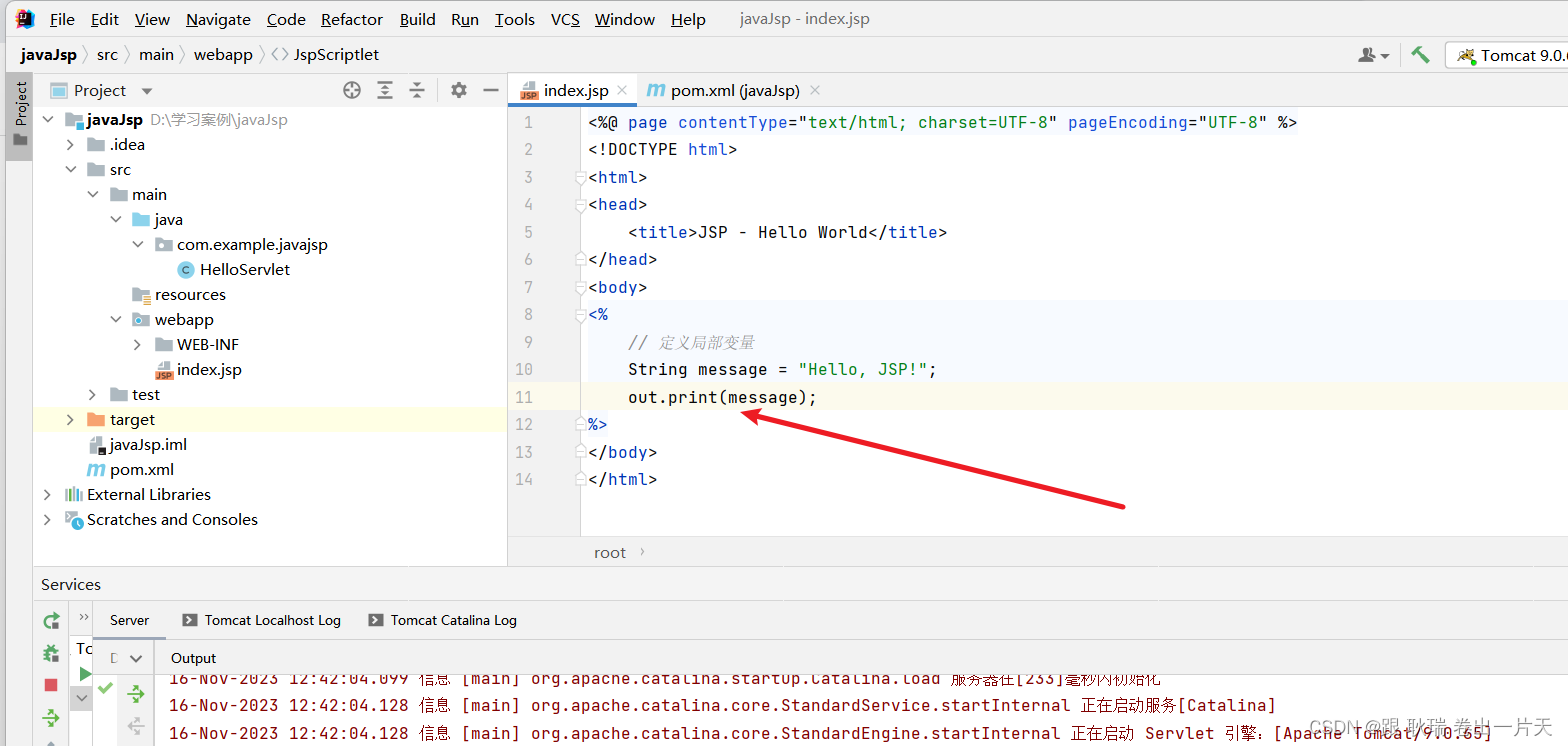Collapse the webapp folder arrow
Screen dimensions: 1568x746
[115, 320]
